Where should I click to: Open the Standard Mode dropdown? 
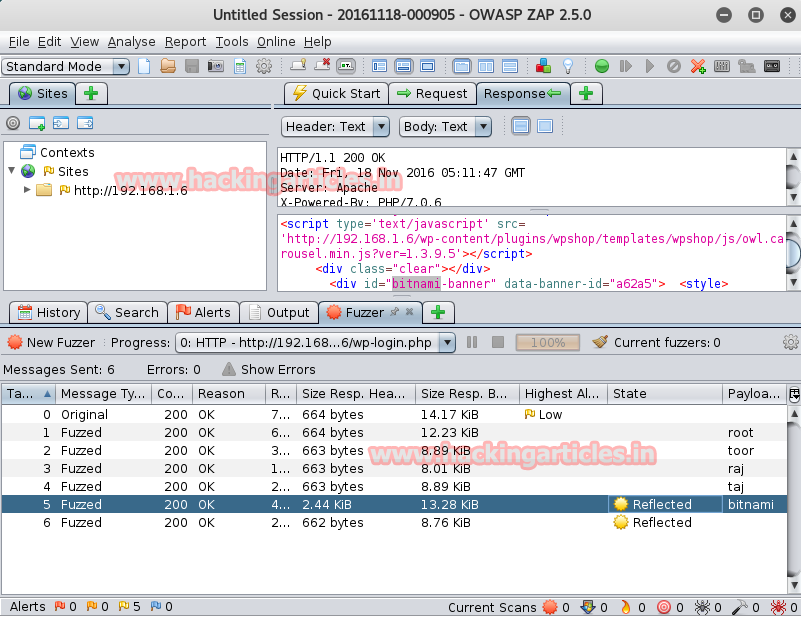coord(66,66)
